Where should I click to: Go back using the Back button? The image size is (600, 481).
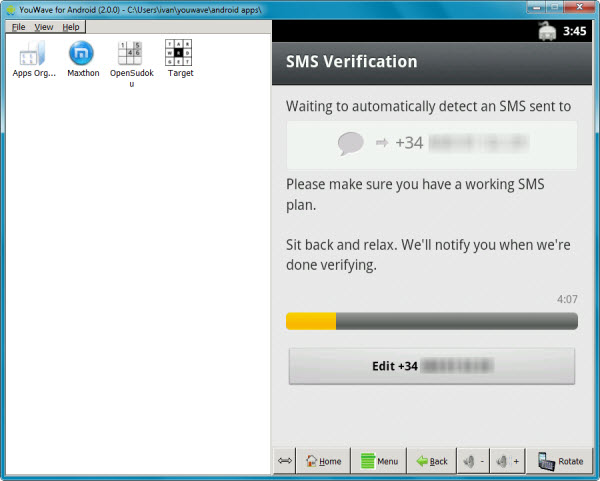432,461
